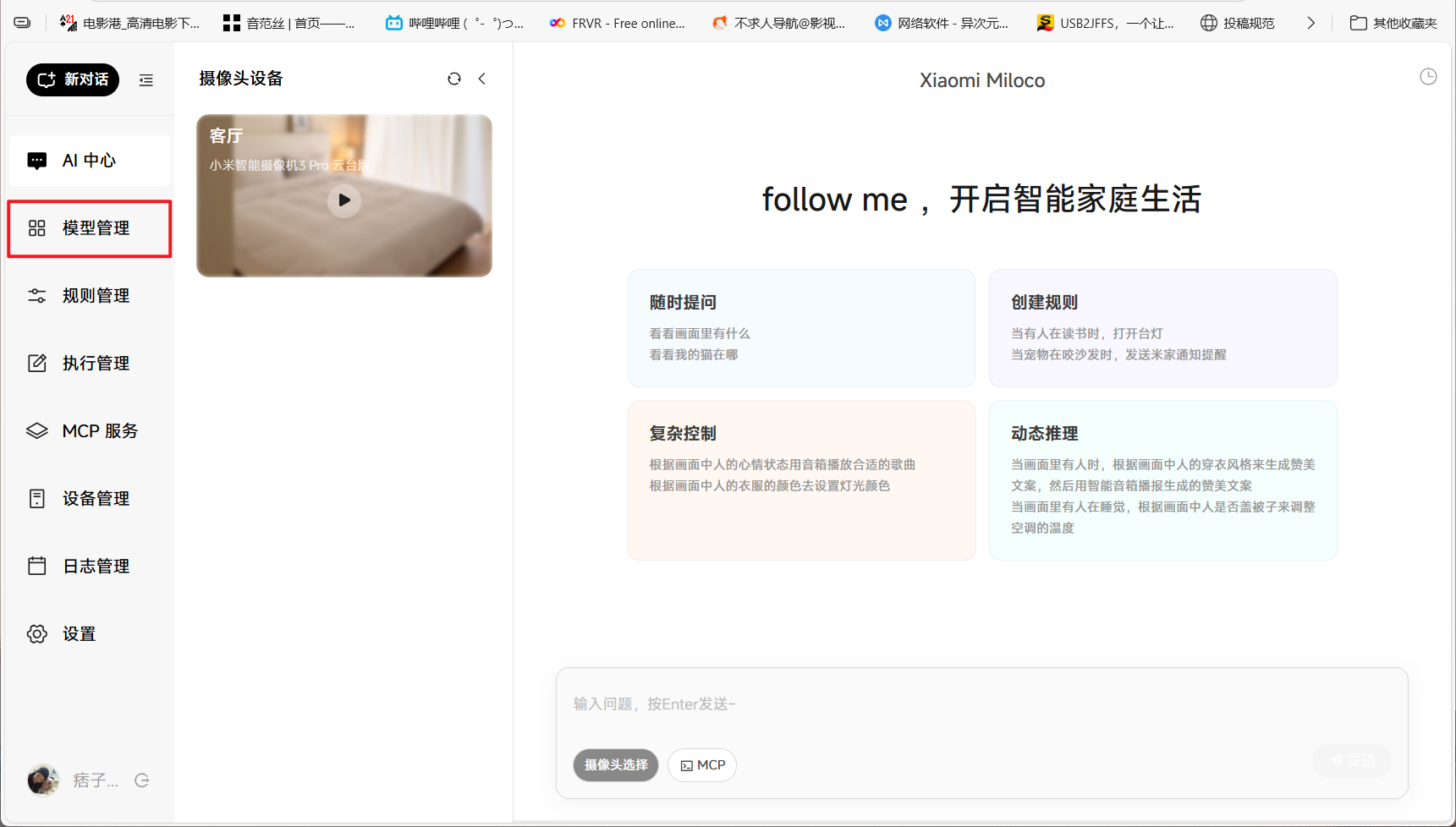Click 当有人在读书时，打开台灯 example
The height and width of the screenshot is (827, 1456).
click(1087, 334)
